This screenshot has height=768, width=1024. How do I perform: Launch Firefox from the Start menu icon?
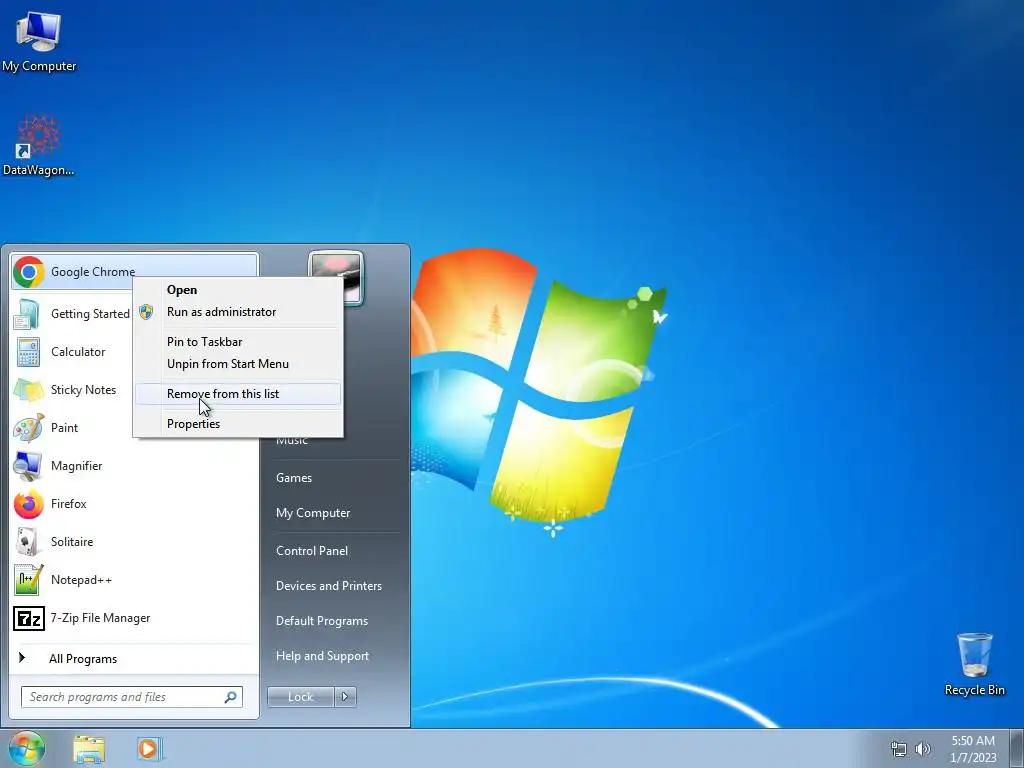point(28,504)
